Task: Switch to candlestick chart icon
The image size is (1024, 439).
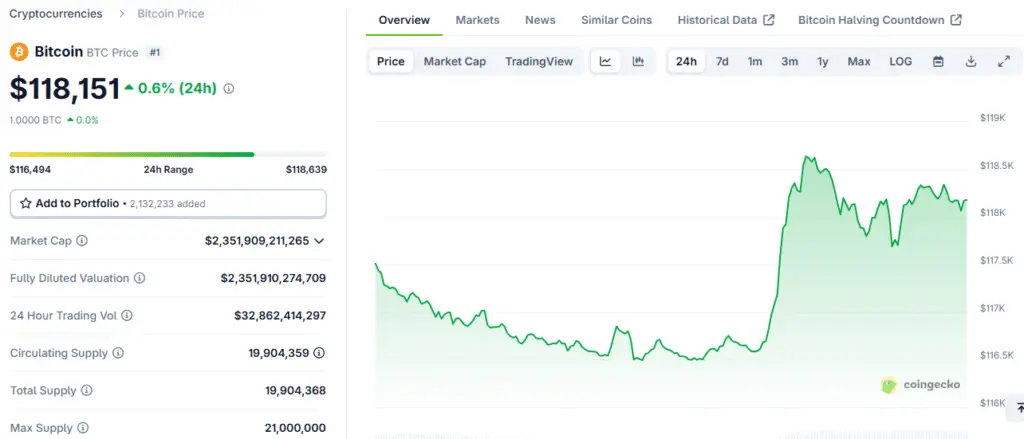Action: [638, 61]
